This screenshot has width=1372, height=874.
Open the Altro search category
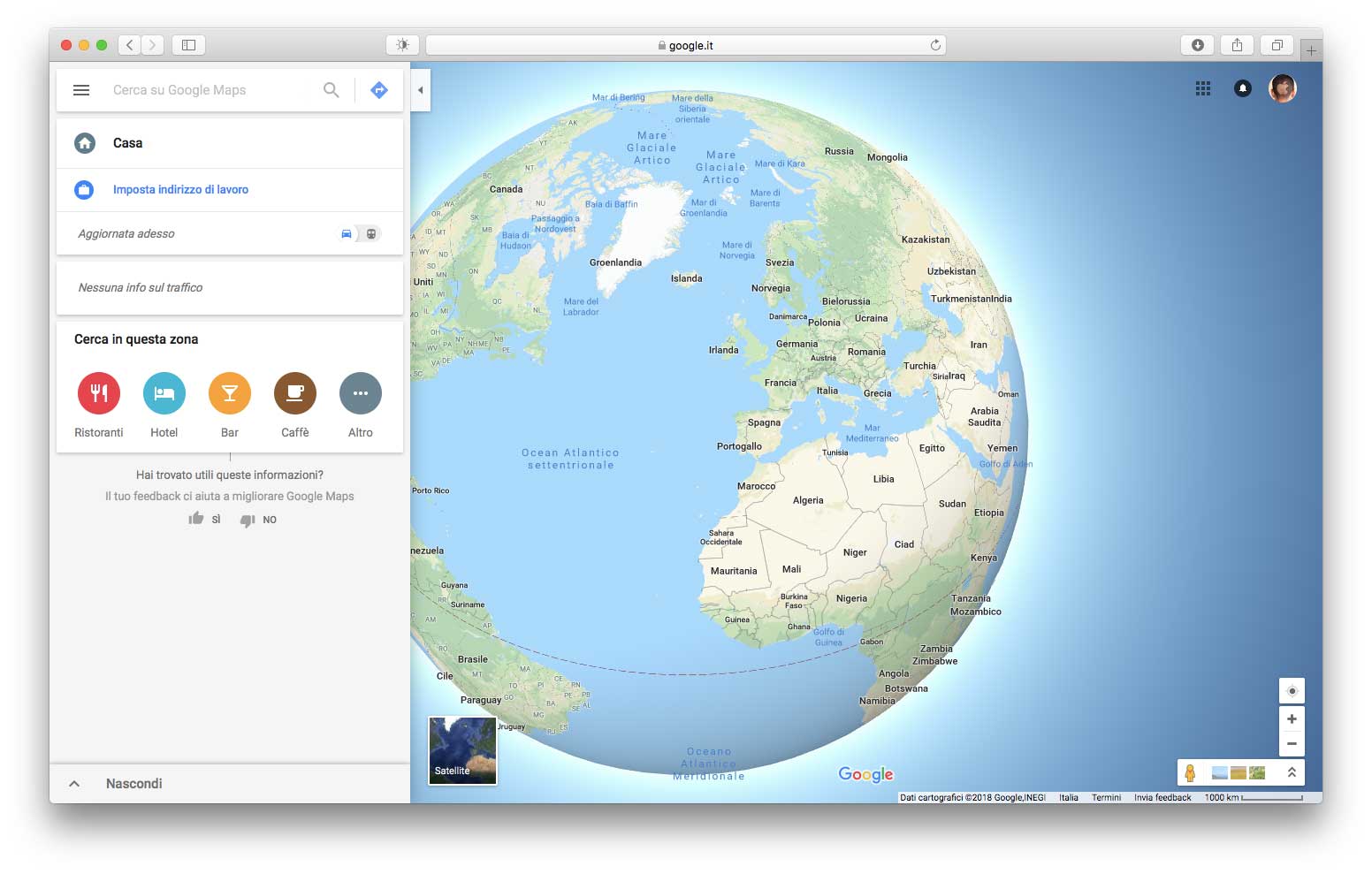pyautogui.click(x=360, y=393)
